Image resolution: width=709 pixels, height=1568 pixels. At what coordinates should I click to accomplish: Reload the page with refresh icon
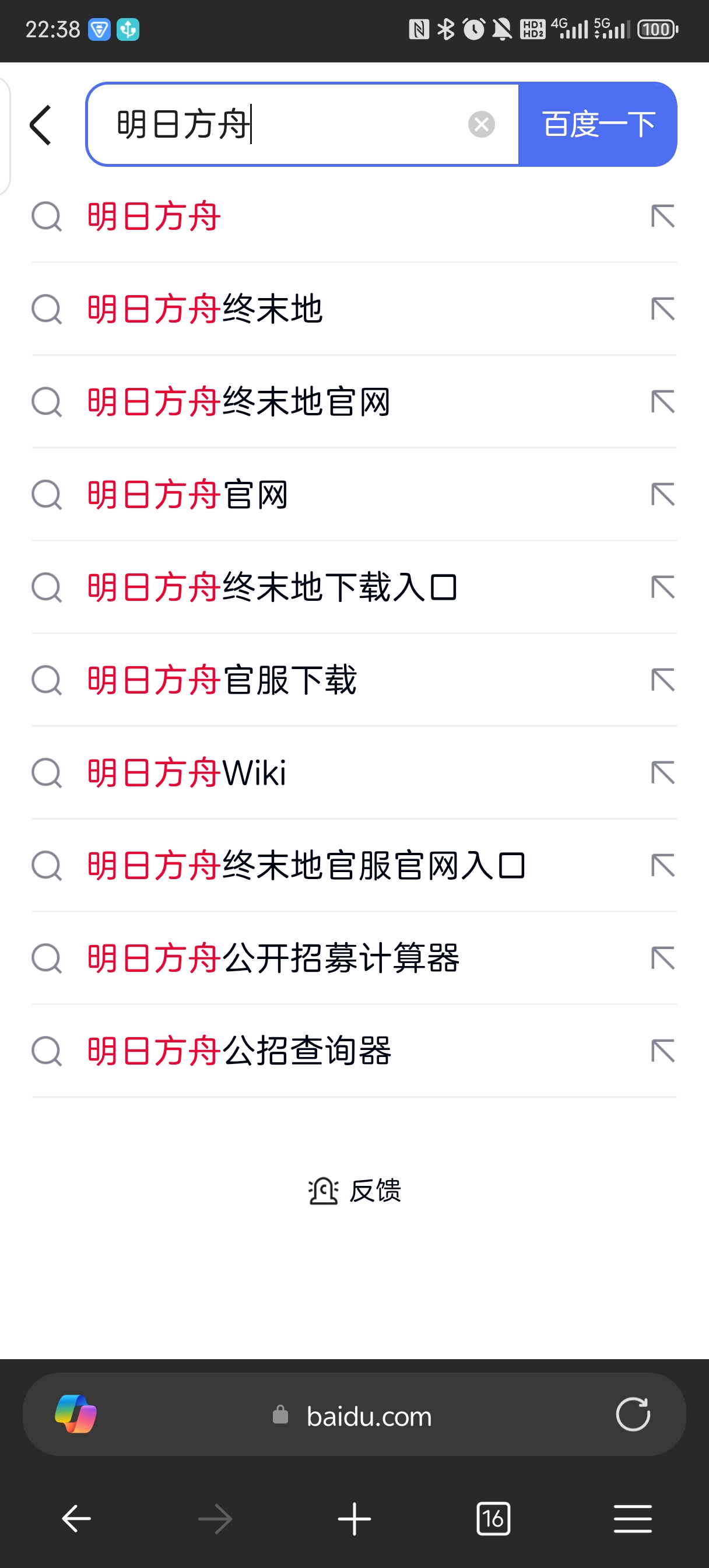632,1413
